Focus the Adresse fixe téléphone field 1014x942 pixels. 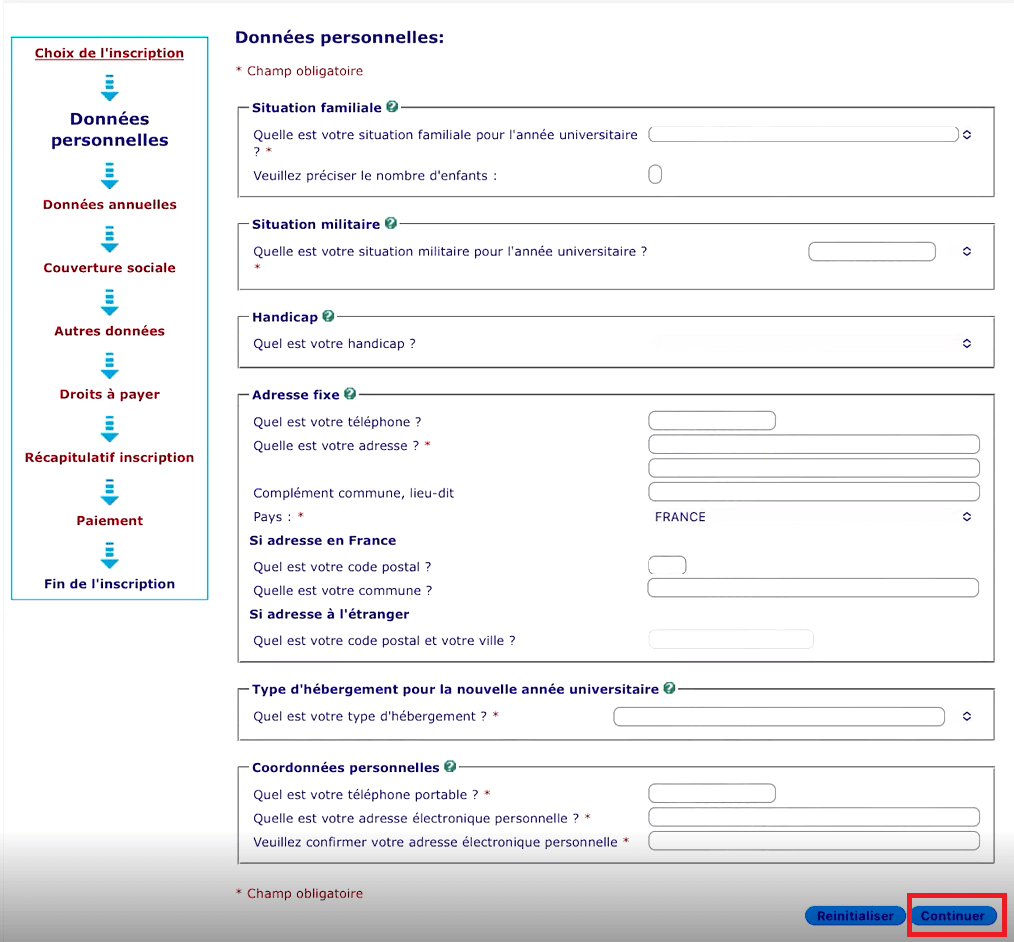[712, 421]
